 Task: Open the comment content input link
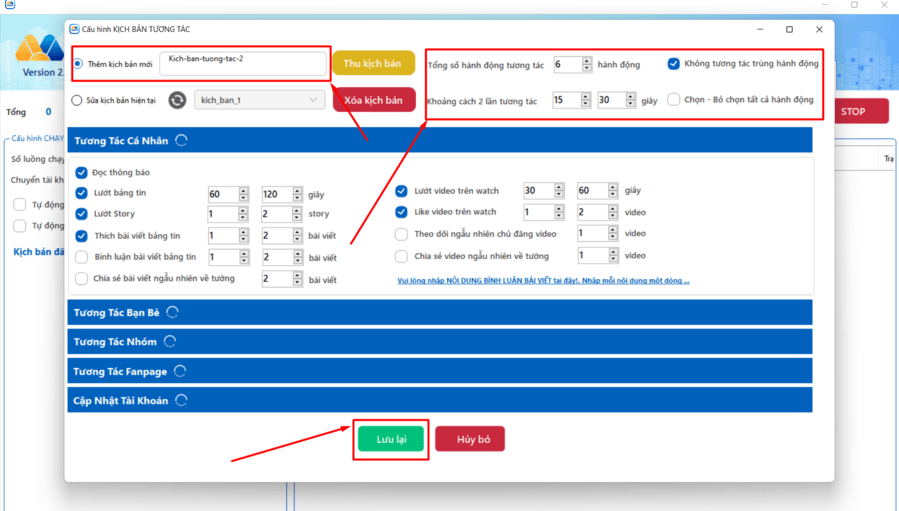[x=543, y=280]
